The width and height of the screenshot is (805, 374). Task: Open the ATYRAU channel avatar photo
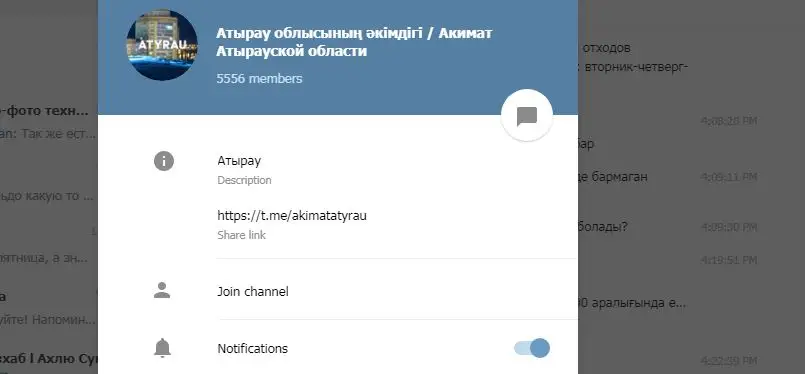pyautogui.click(x=162, y=45)
